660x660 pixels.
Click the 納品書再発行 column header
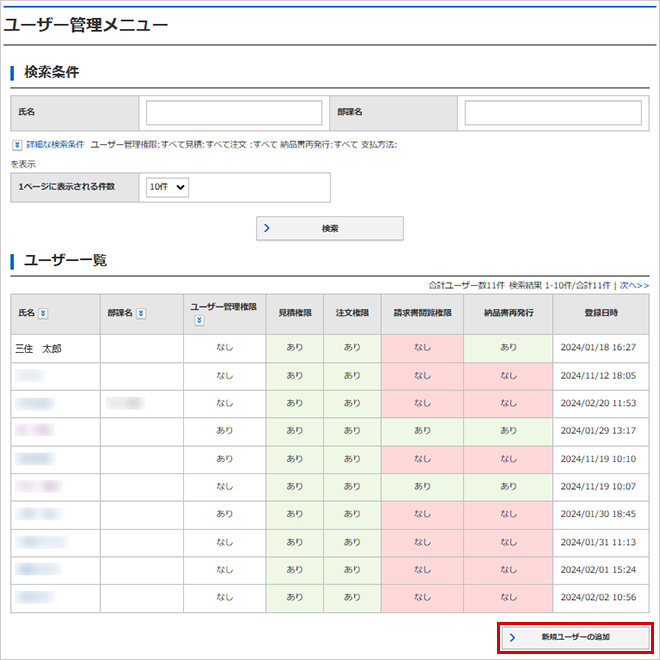pyautogui.click(x=508, y=313)
